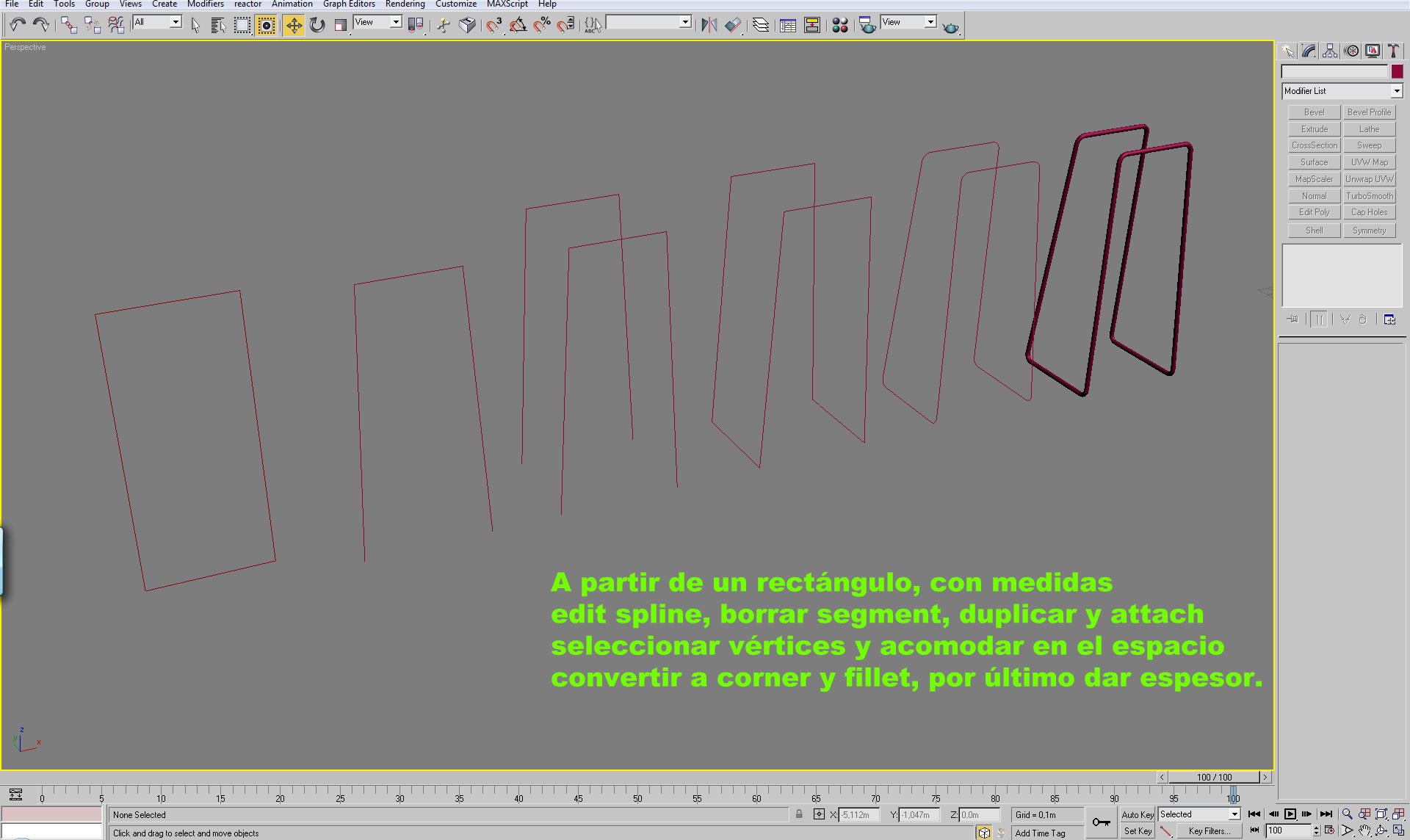Click the object color swatch
Viewport: 1410px width, 840px height.
pos(1397,71)
